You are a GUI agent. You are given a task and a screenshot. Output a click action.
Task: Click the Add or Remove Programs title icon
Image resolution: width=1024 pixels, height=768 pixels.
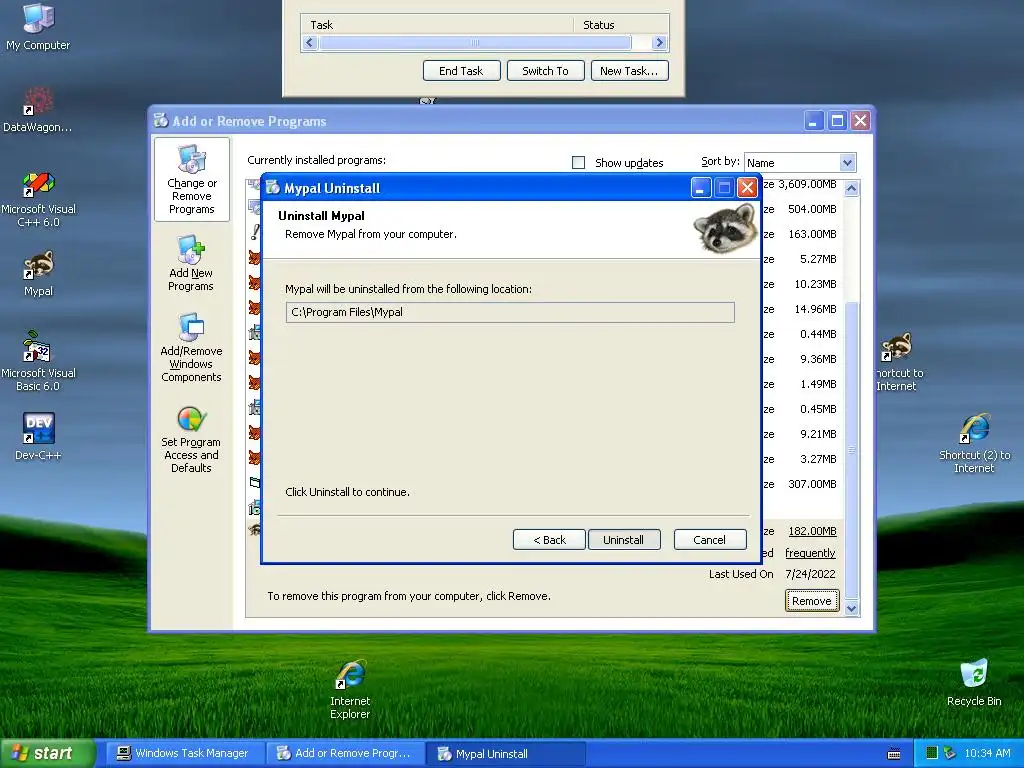[161, 120]
